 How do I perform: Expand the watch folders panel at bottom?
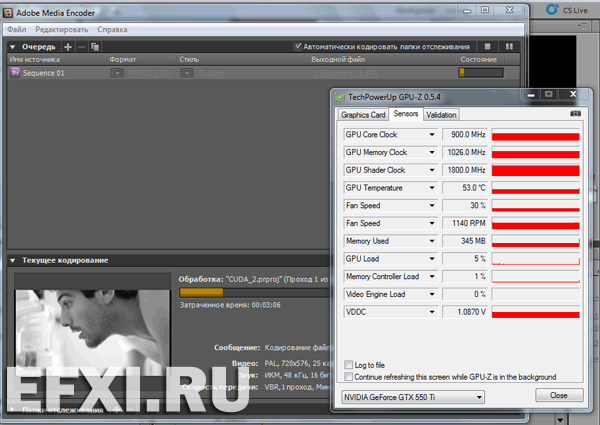click(x=13, y=410)
